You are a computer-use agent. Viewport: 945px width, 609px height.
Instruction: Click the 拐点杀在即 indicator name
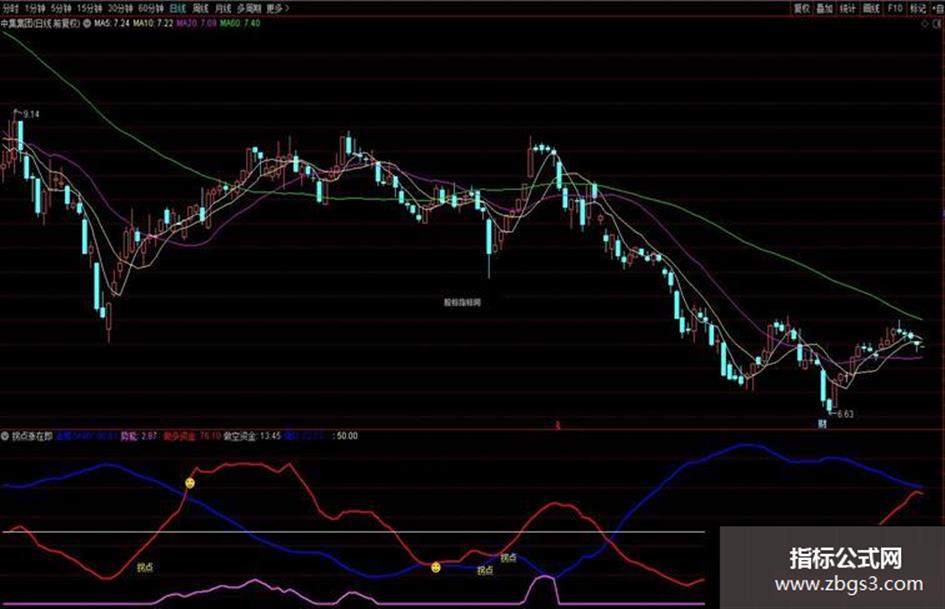(x=32, y=436)
